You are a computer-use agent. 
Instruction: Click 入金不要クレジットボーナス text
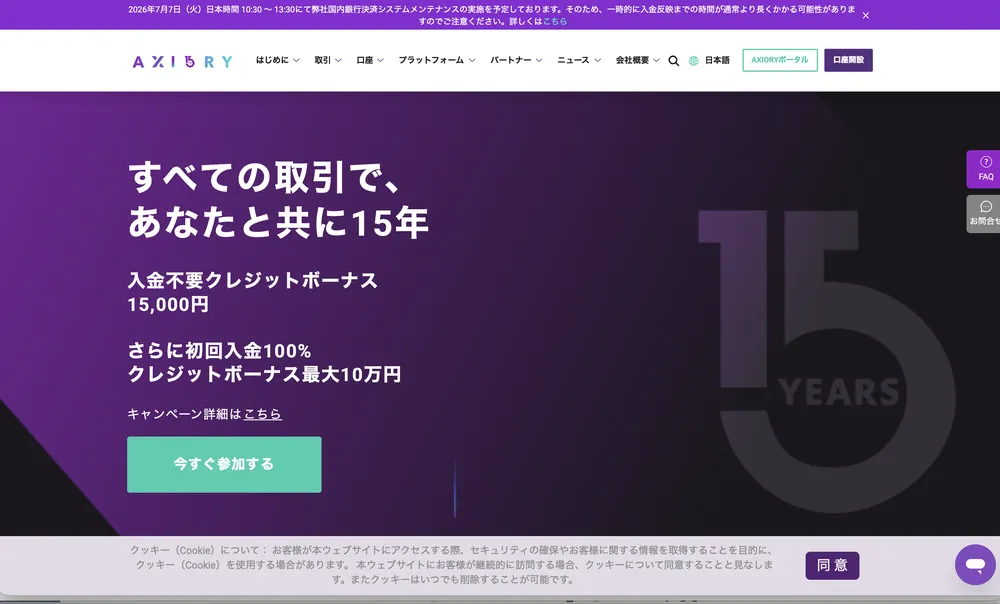(x=253, y=281)
